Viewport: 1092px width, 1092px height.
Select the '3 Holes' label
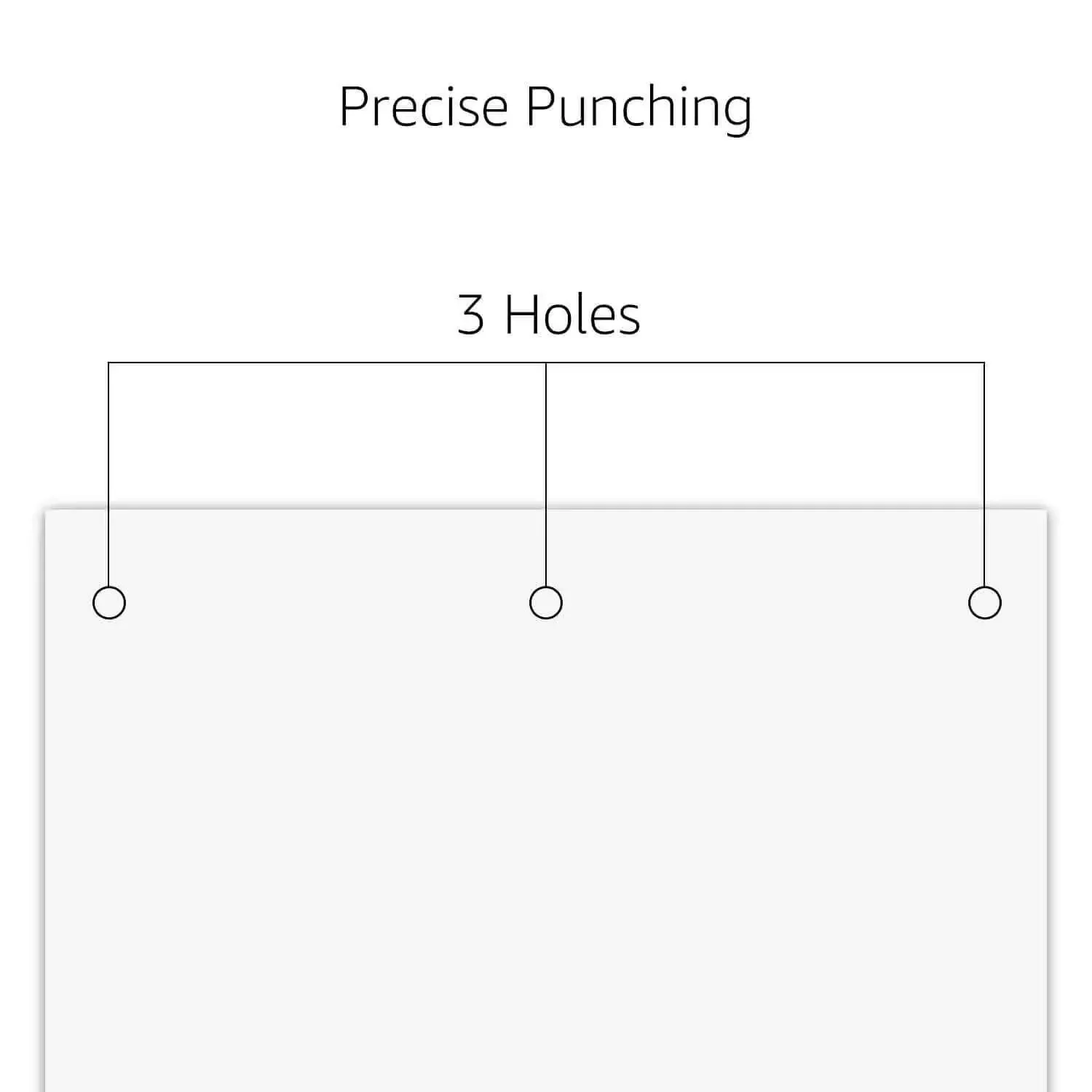click(x=549, y=314)
